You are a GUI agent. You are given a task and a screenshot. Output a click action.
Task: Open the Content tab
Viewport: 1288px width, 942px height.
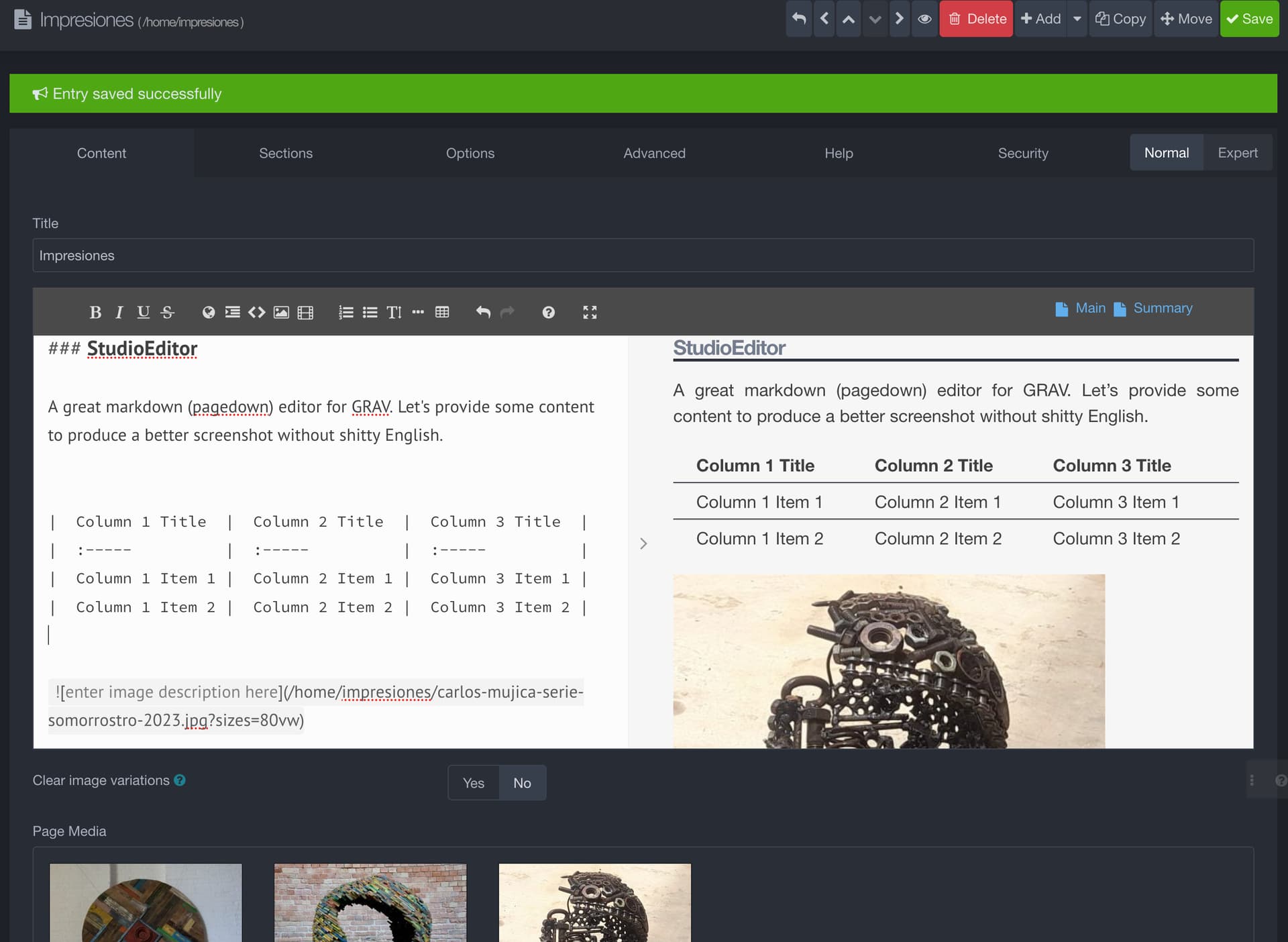[x=101, y=153]
